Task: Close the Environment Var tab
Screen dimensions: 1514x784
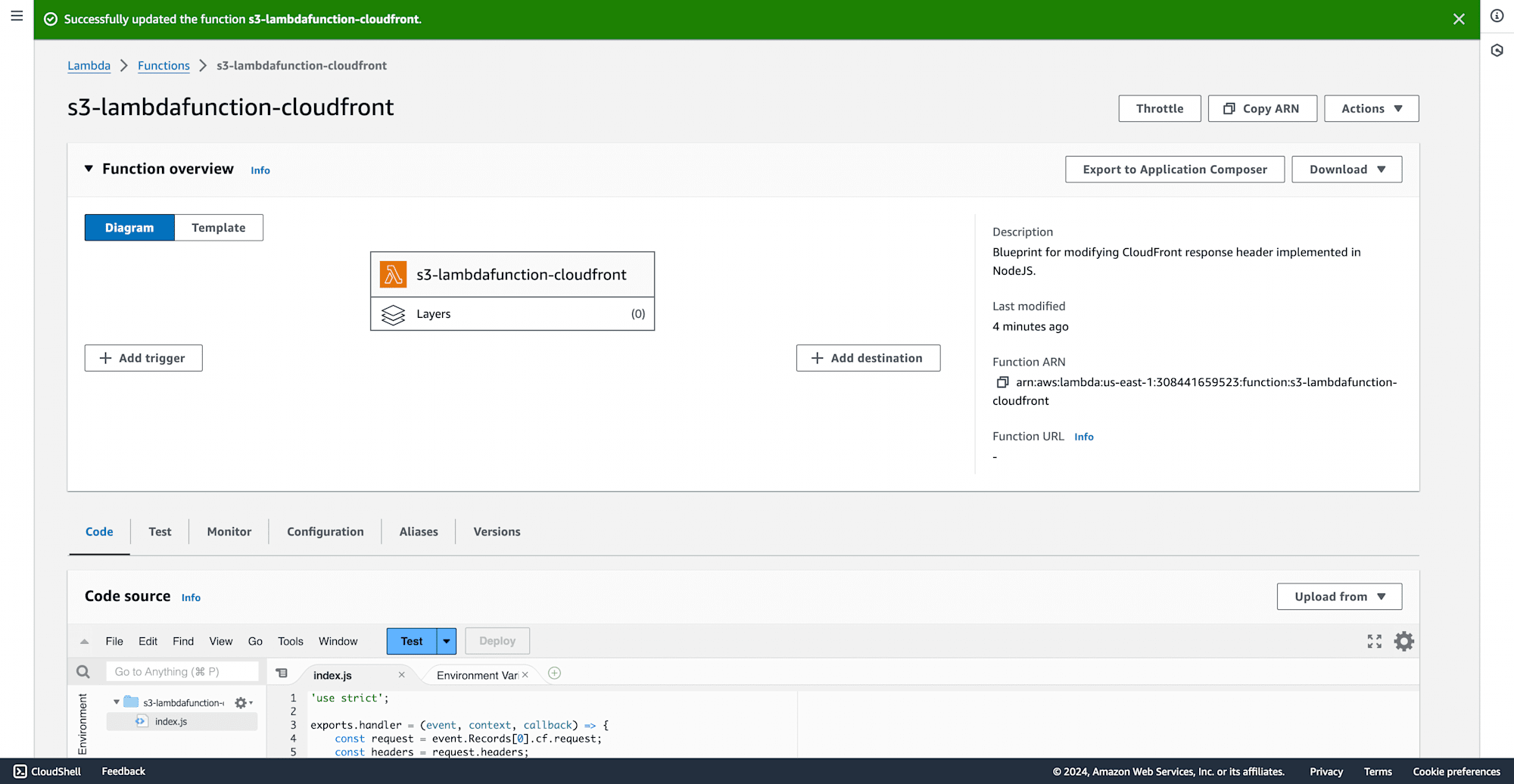Action: (525, 675)
